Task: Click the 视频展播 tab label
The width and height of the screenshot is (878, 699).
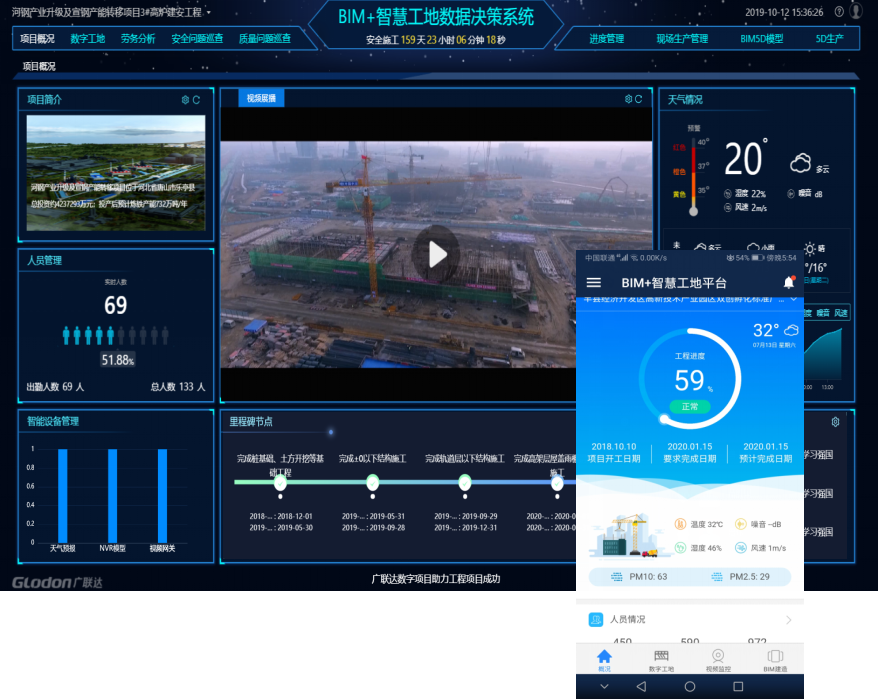Action: [261, 98]
